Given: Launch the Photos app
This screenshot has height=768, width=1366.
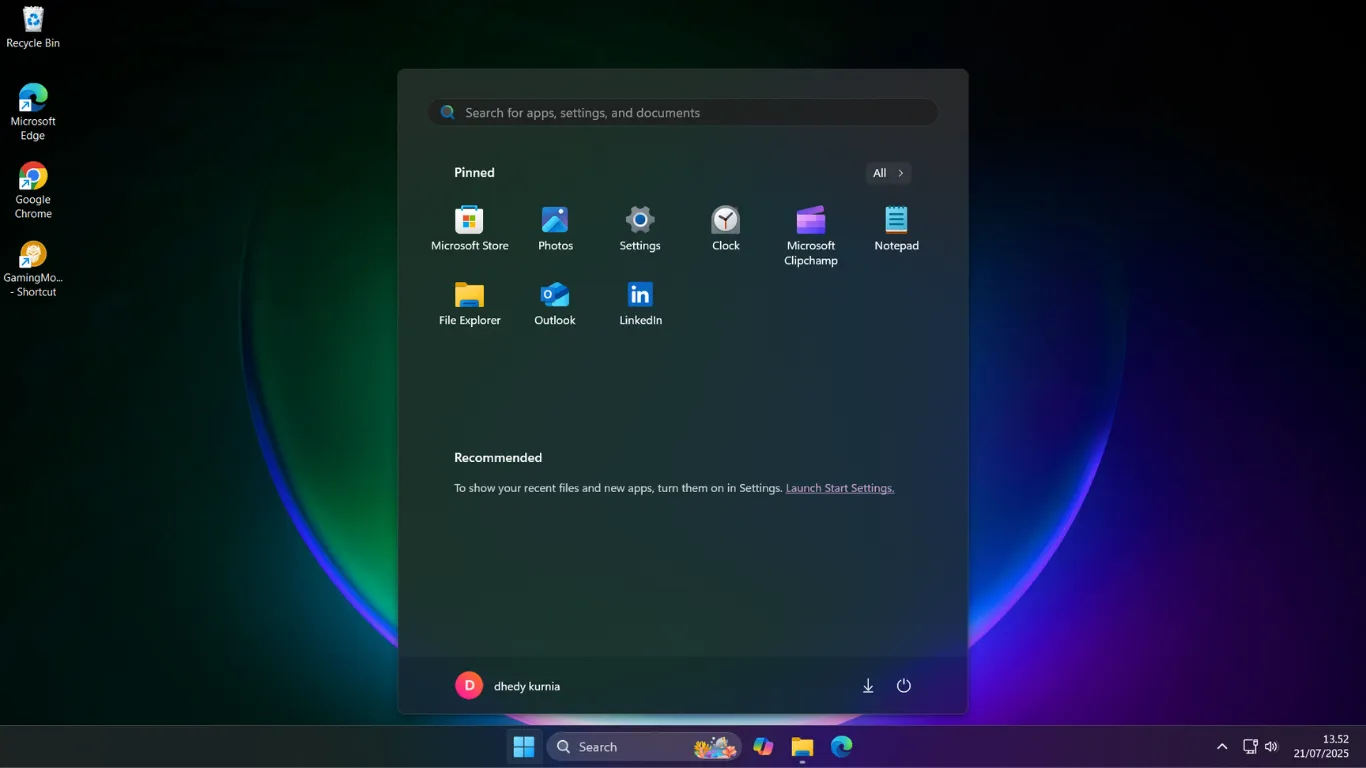Looking at the screenshot, I should coord(555,229).
